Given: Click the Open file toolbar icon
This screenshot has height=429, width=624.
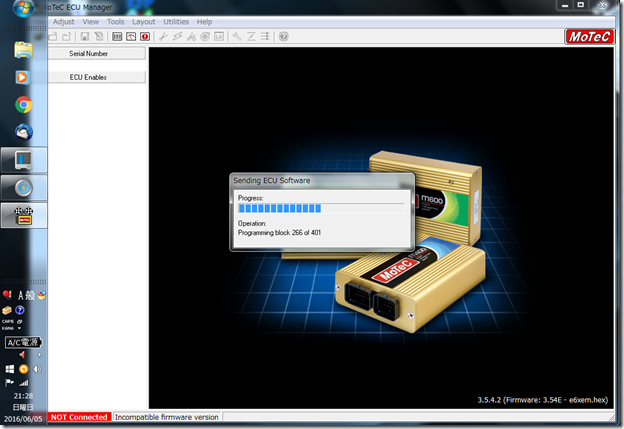Looking at the screenshot, I should coord(66,37).
